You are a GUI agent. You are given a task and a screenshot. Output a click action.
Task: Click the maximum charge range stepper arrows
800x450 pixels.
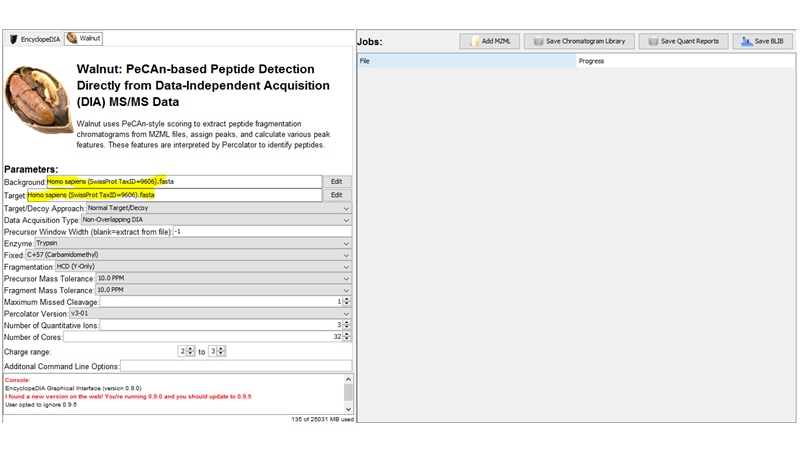click(x=221, y=352)
